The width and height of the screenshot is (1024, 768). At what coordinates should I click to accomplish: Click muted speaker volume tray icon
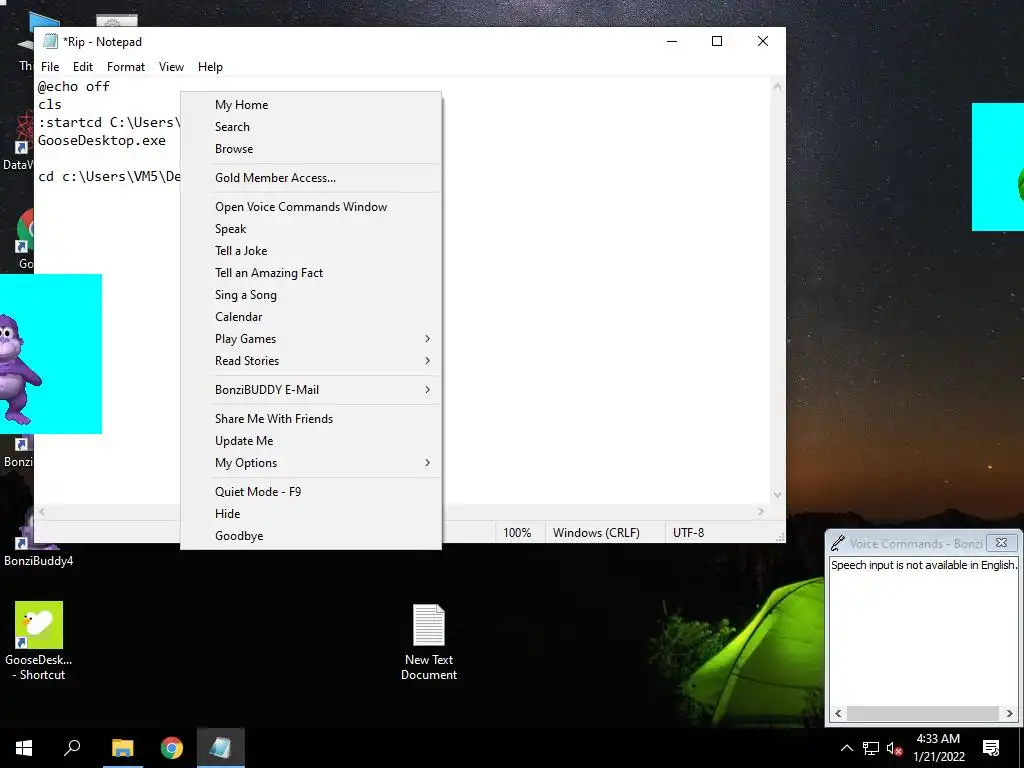click(894, 748)
